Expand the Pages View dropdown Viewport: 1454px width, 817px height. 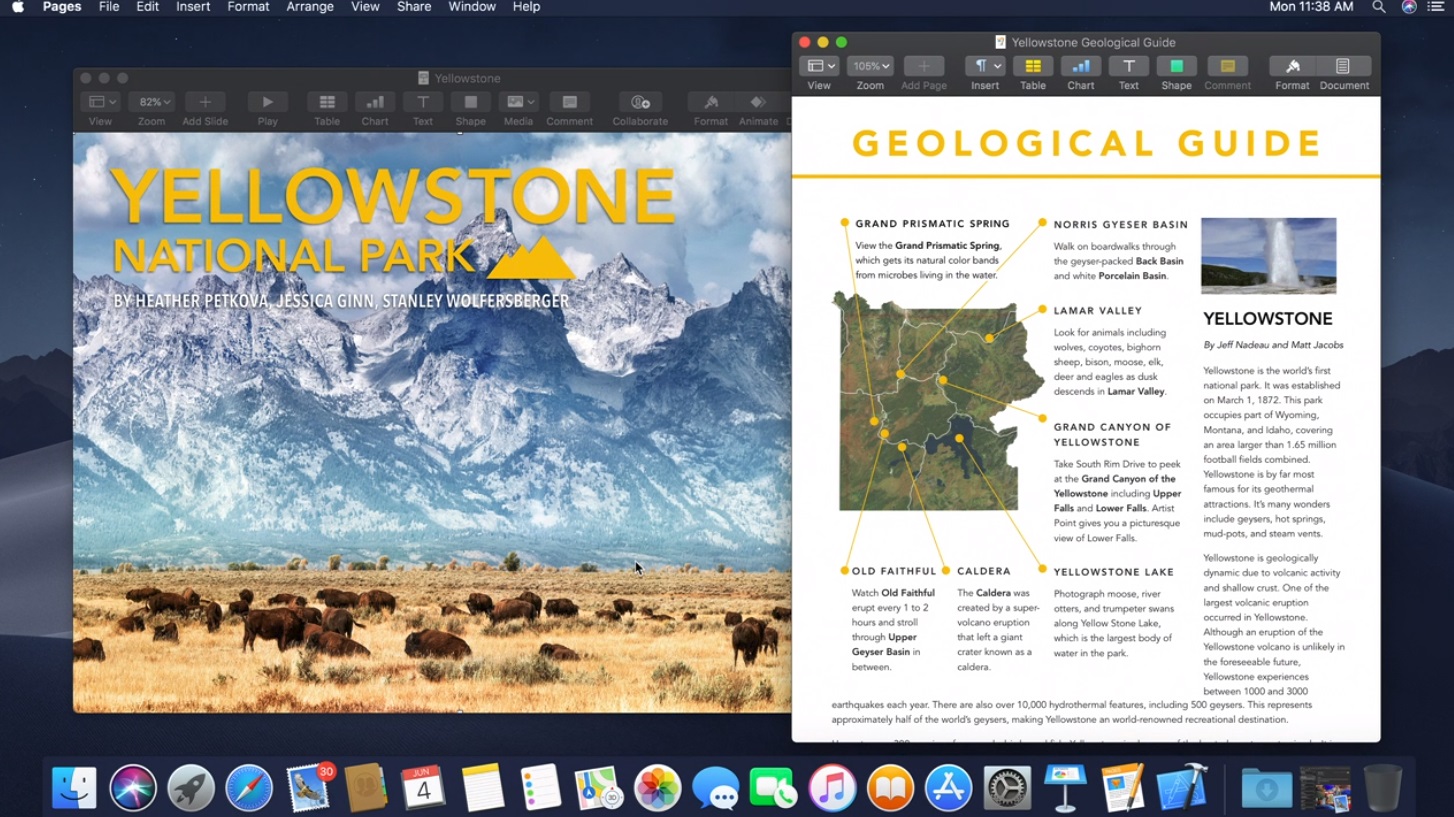click(819, 67)
